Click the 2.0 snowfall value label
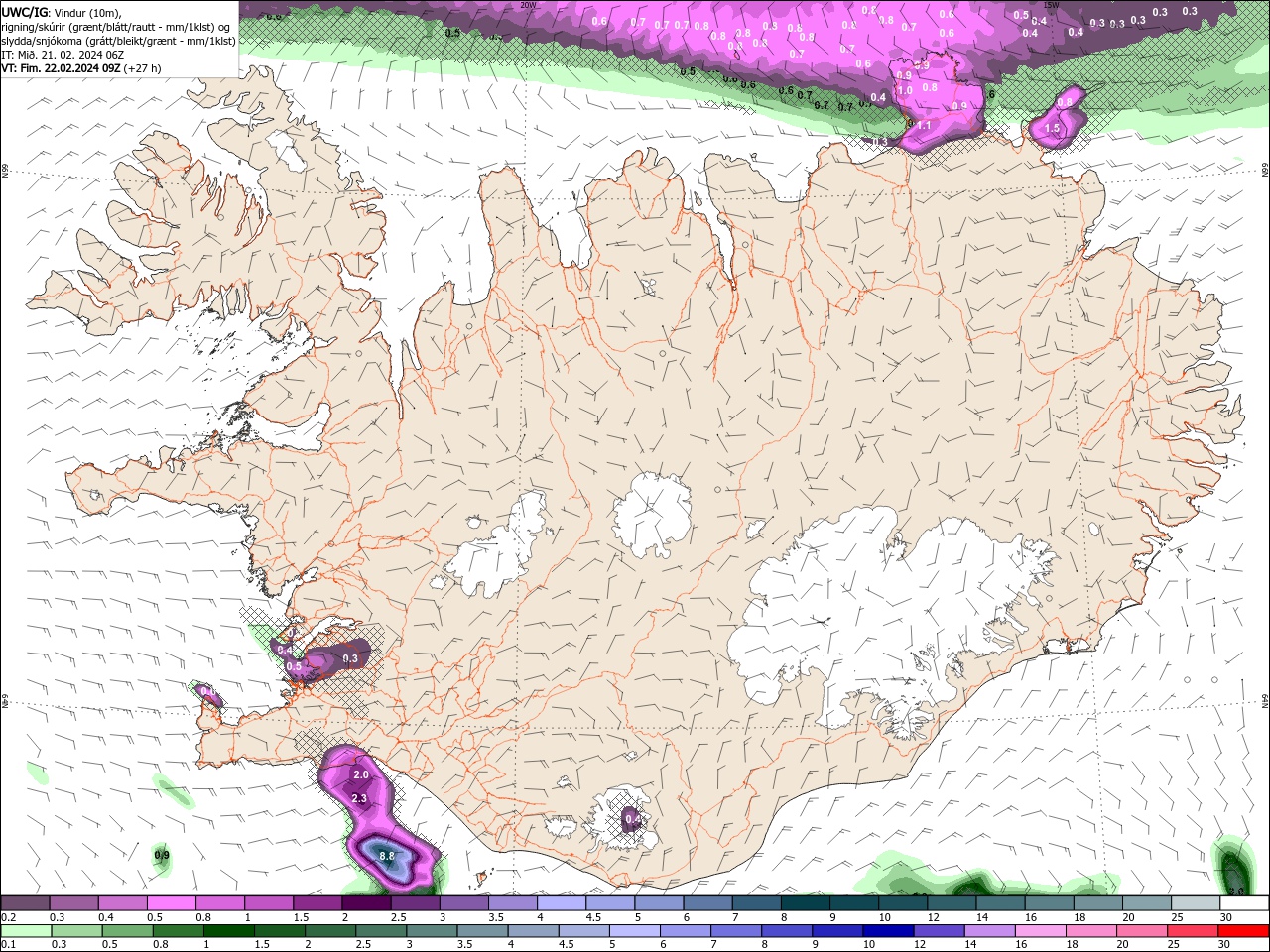Viewport: 1270px width, 952px height. (x=361, y=774)
